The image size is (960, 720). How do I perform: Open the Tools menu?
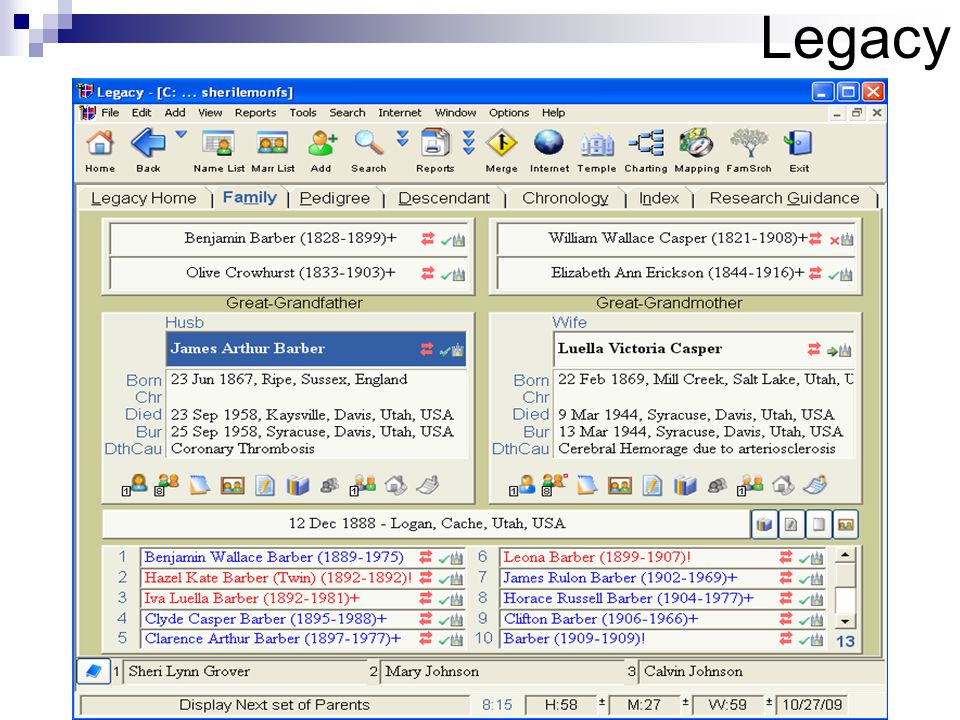pyautogui.click(x=303, y=113)
